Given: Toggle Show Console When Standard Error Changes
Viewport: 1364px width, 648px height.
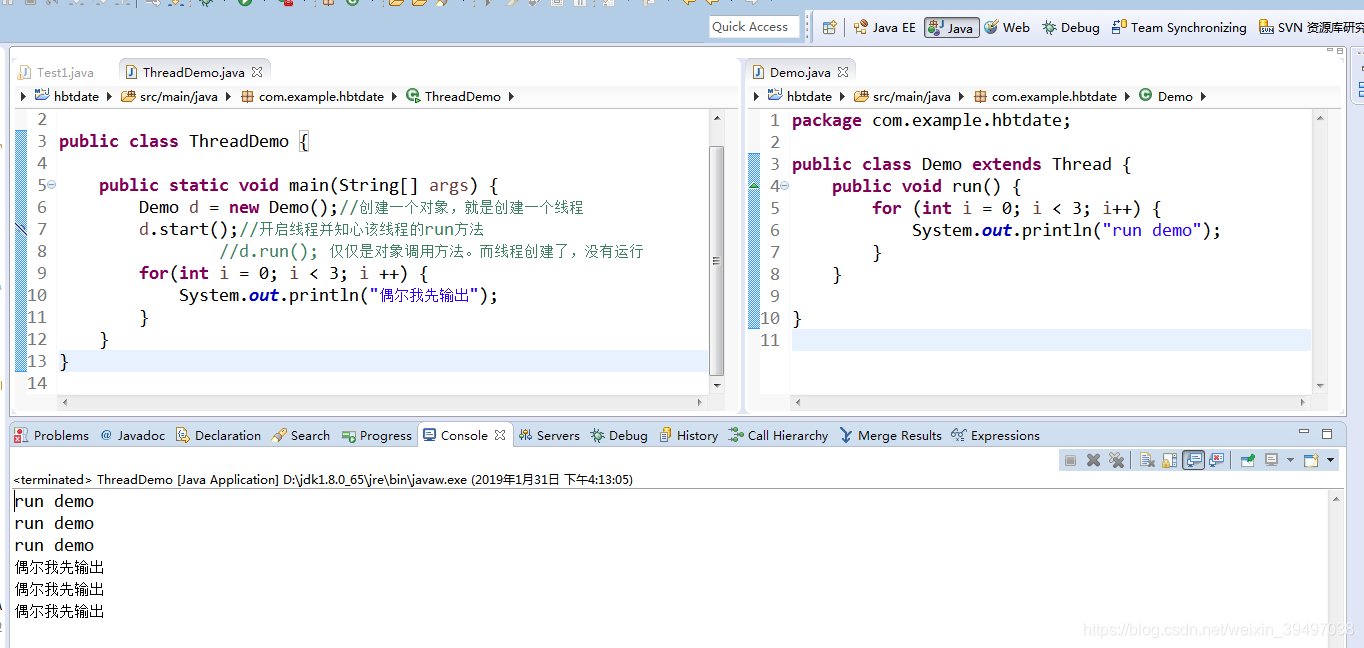Looking at the screenshot, I should (x=1216, y=460).
